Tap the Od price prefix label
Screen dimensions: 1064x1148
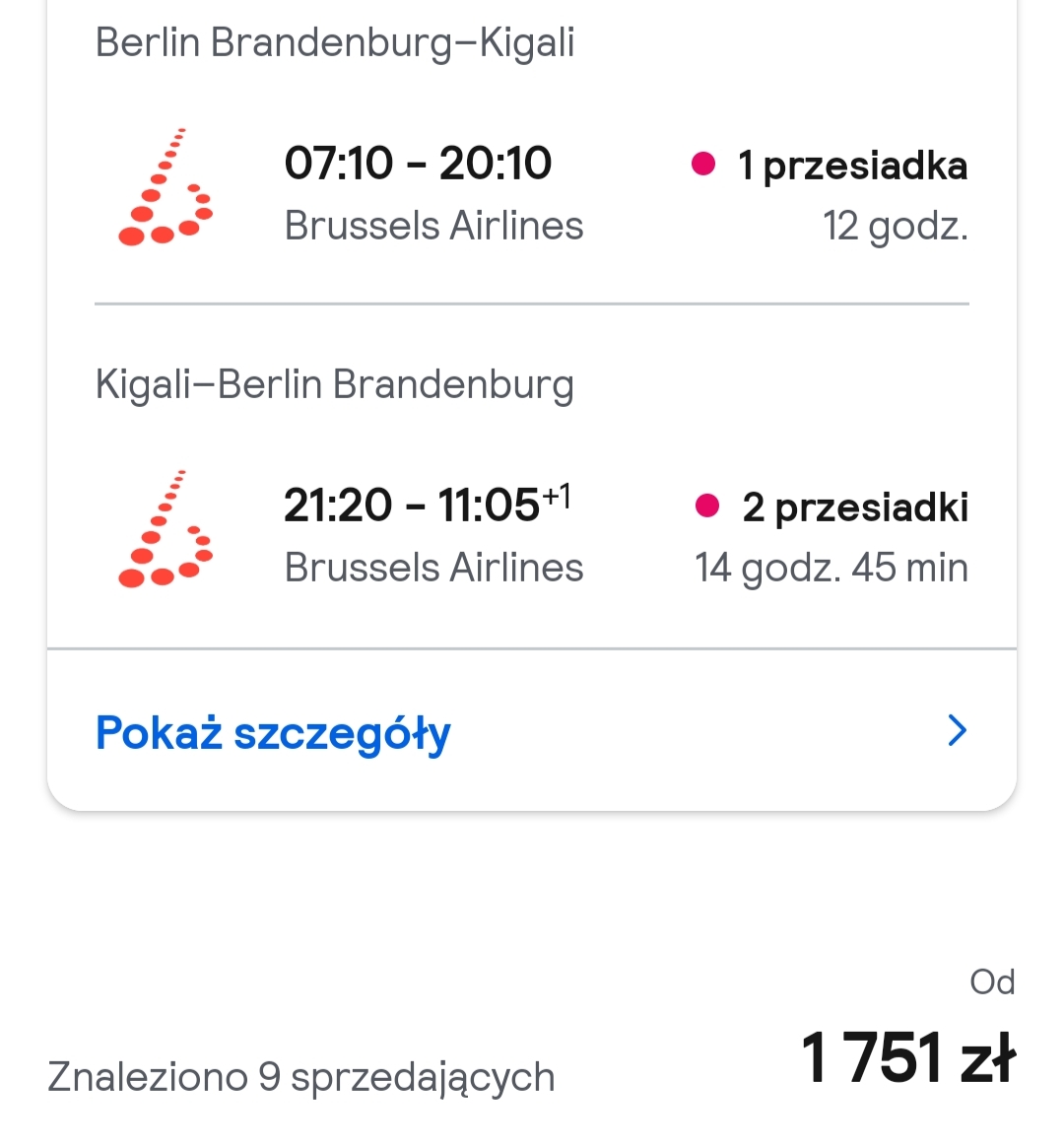(992, 982)
